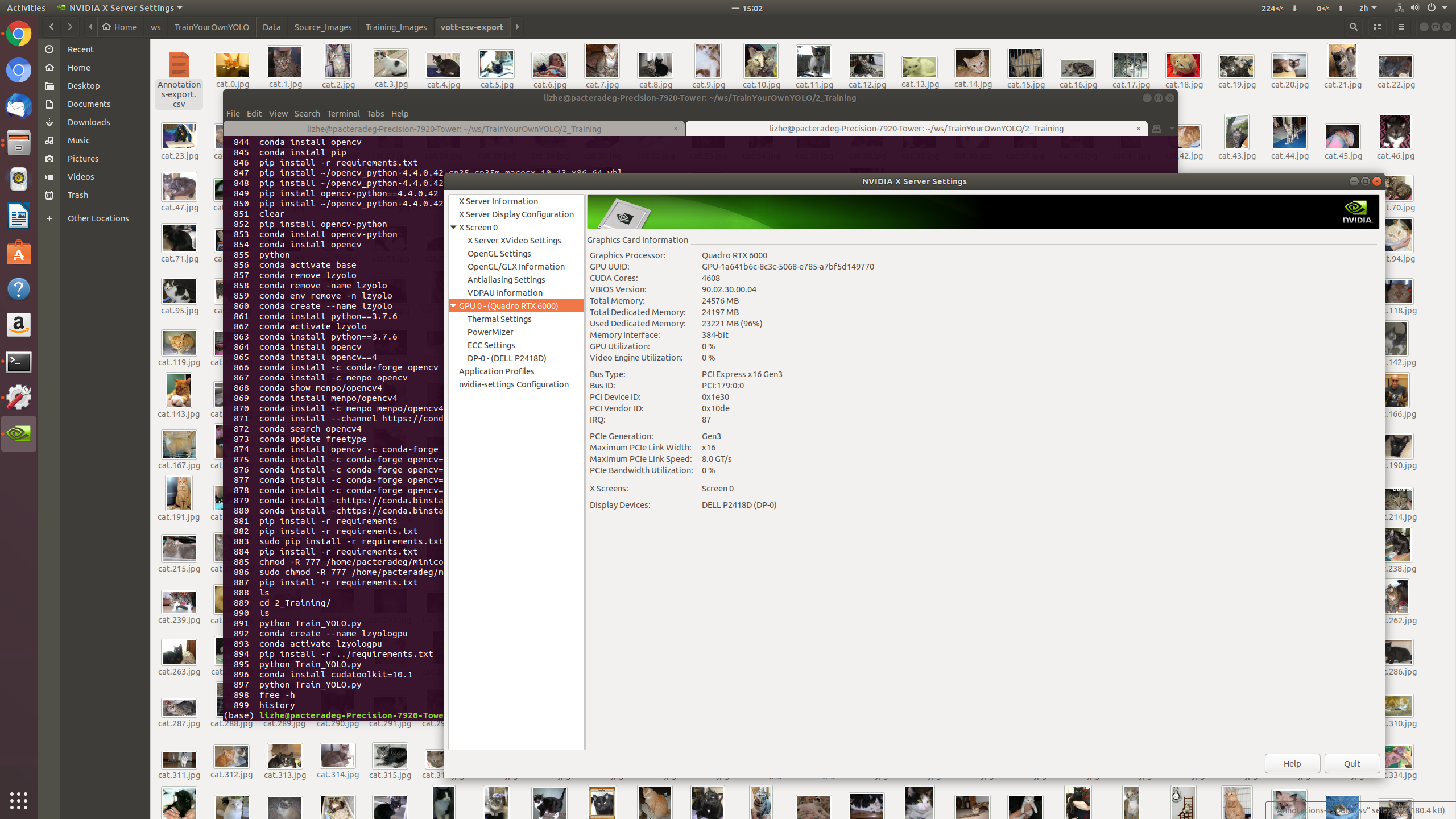This screenshot has height=819, width=1456.
Task: Go to Home in the path bar
Action: [119, 27]
